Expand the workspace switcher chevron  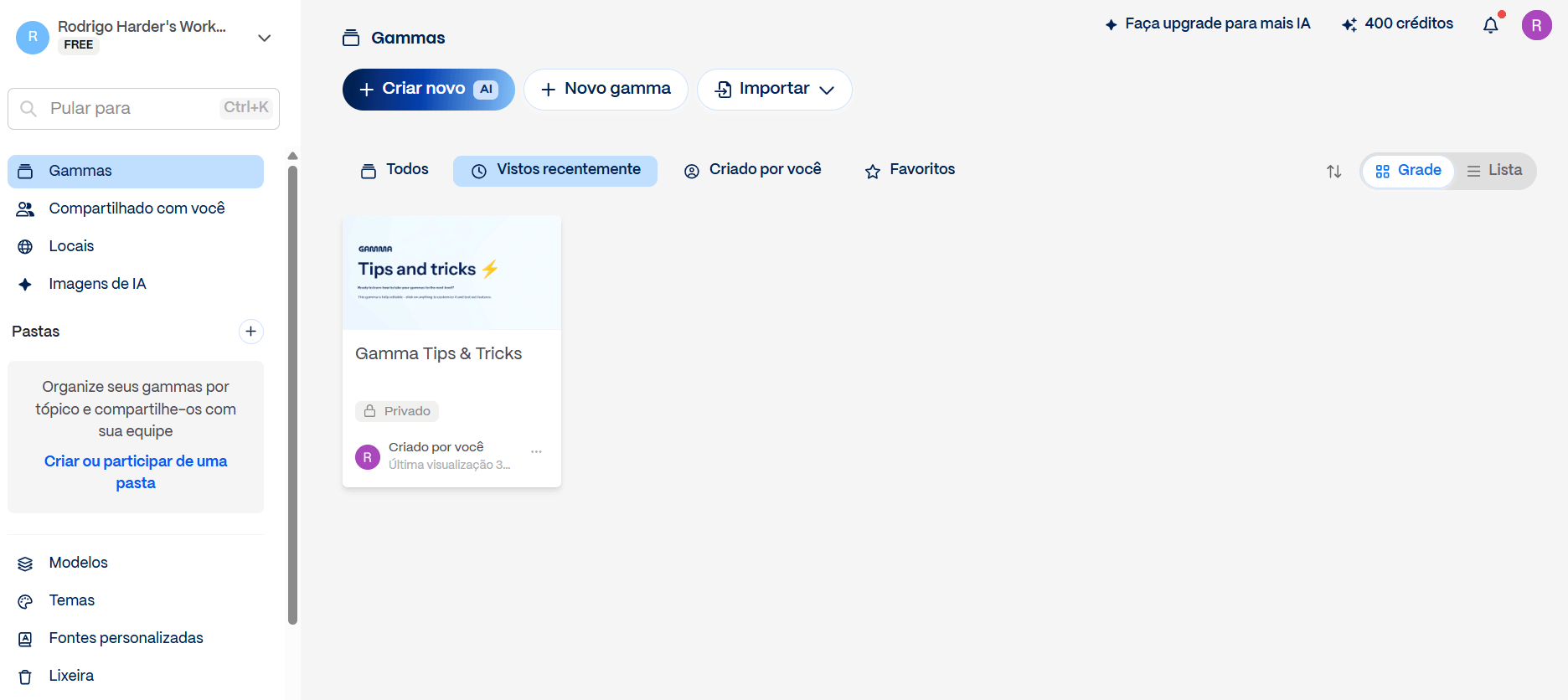coord(265,38)
